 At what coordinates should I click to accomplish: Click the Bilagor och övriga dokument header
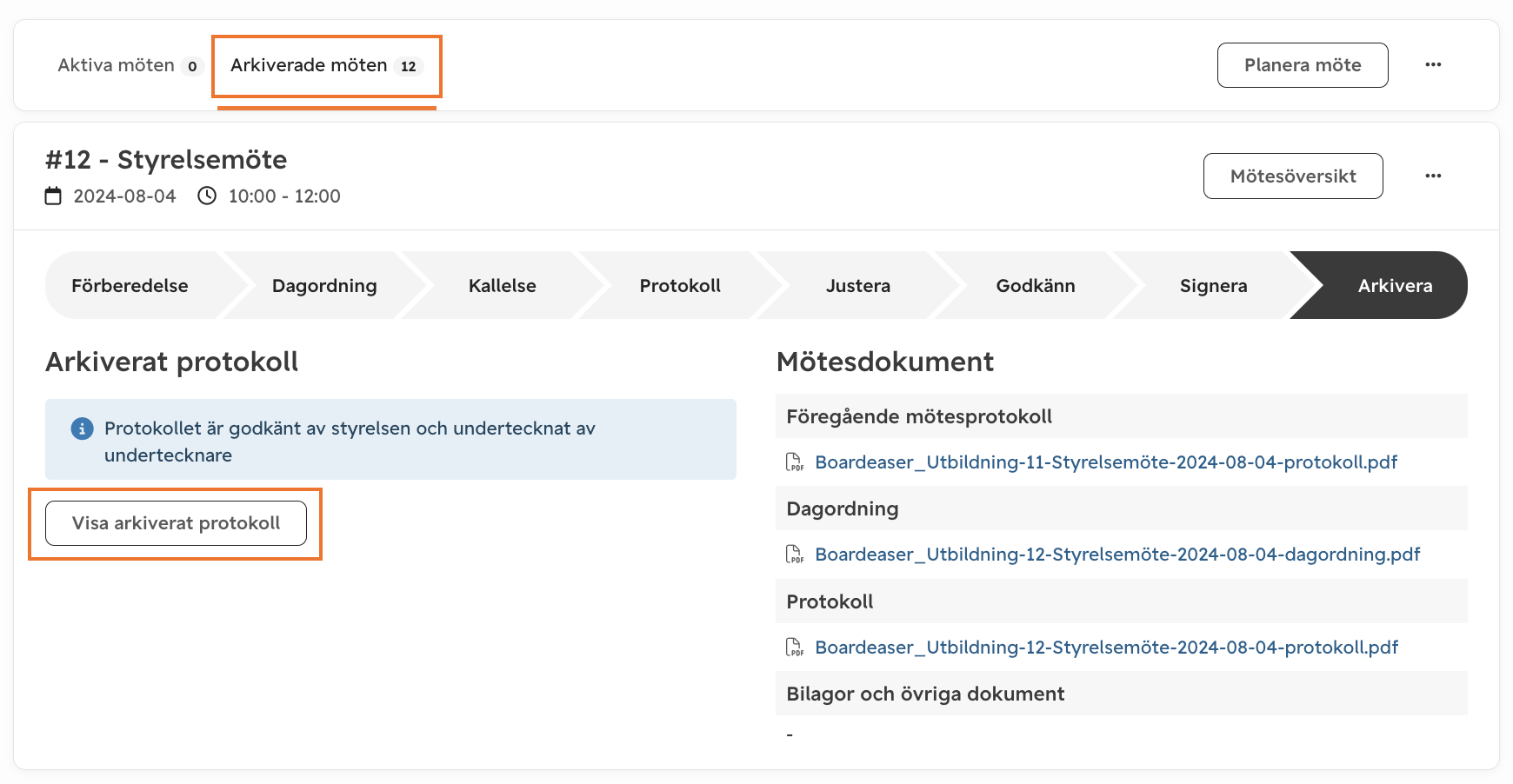coord(1122,694)
